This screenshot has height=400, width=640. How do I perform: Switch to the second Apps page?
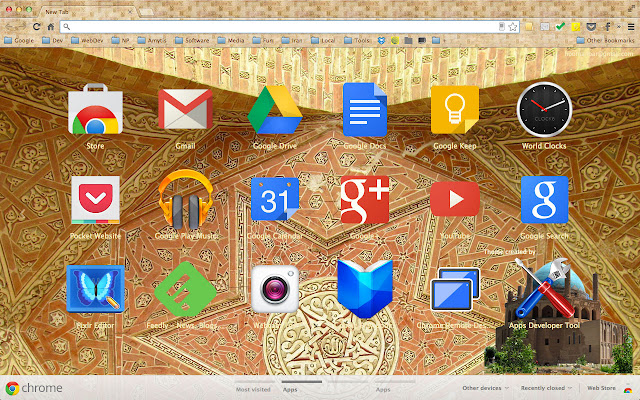pyautogui.click(x=383, y=389)
